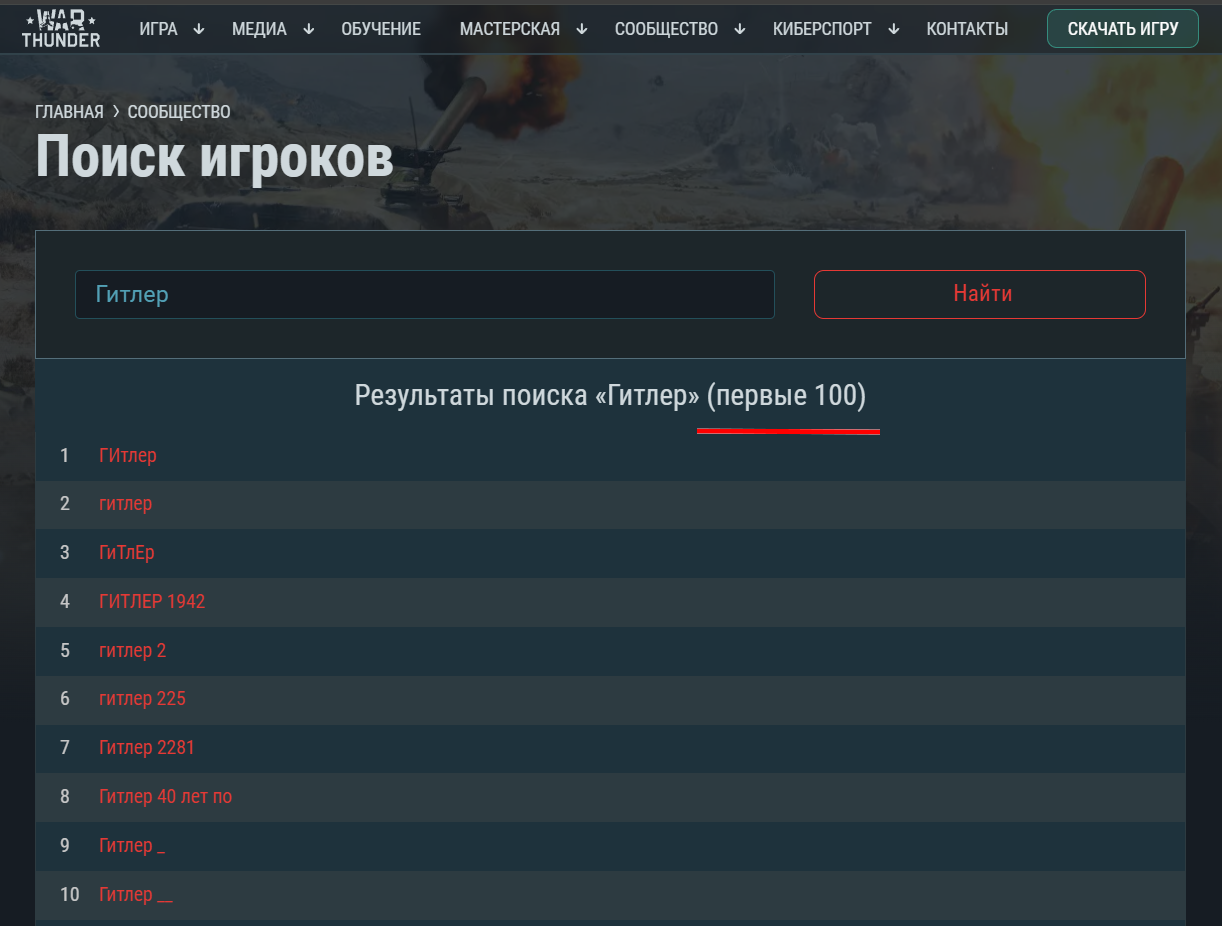Go to the ОБУЧЕНИЕ section
Screen dimensions: 1222x926
tap(381, 29)
